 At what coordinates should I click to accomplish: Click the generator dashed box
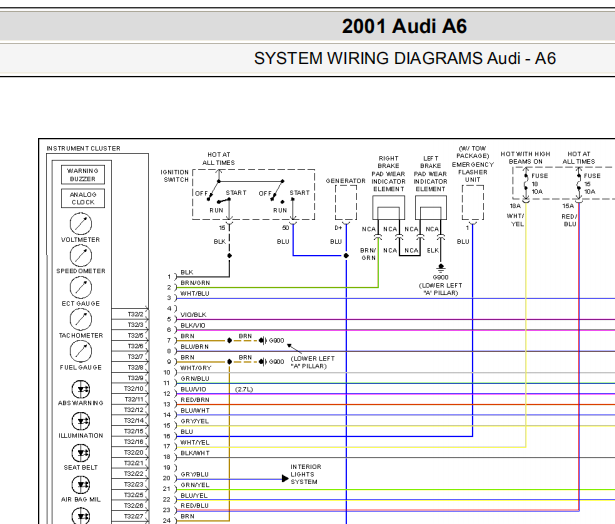(x=346, y=202)
